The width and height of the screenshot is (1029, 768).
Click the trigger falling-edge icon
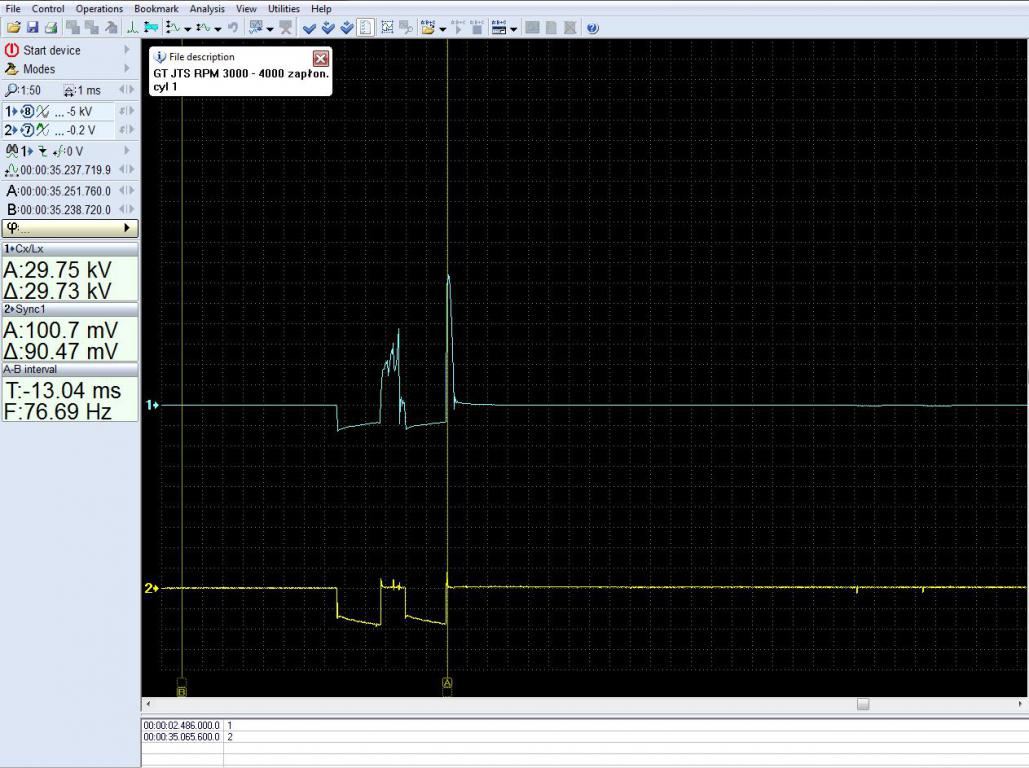pos(43,152)
